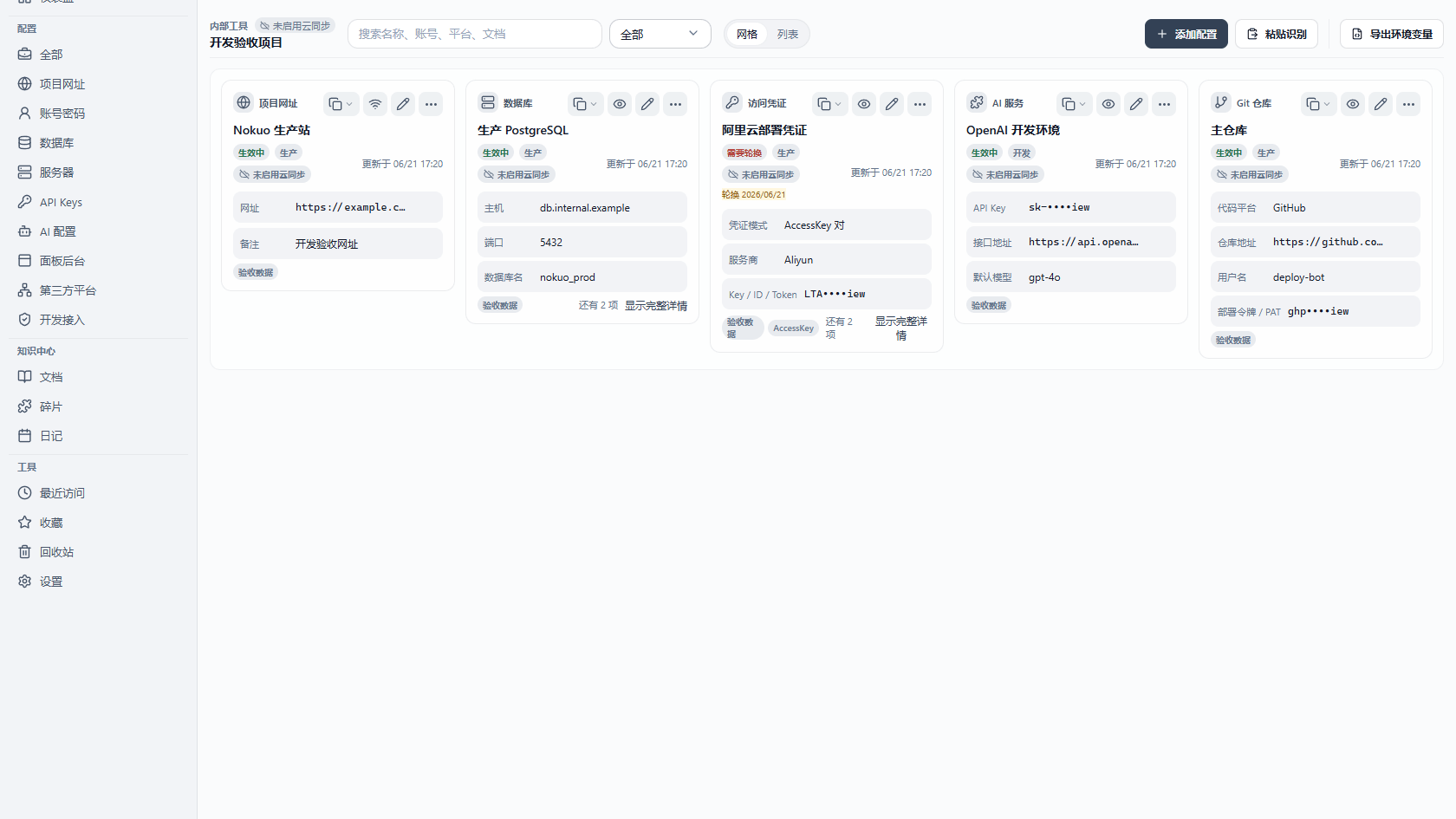The width and height of the screenshot is (1456, 819).
Task: Open more options on 阿里云部署凭证 card
Action: click(x=920, y=104)
